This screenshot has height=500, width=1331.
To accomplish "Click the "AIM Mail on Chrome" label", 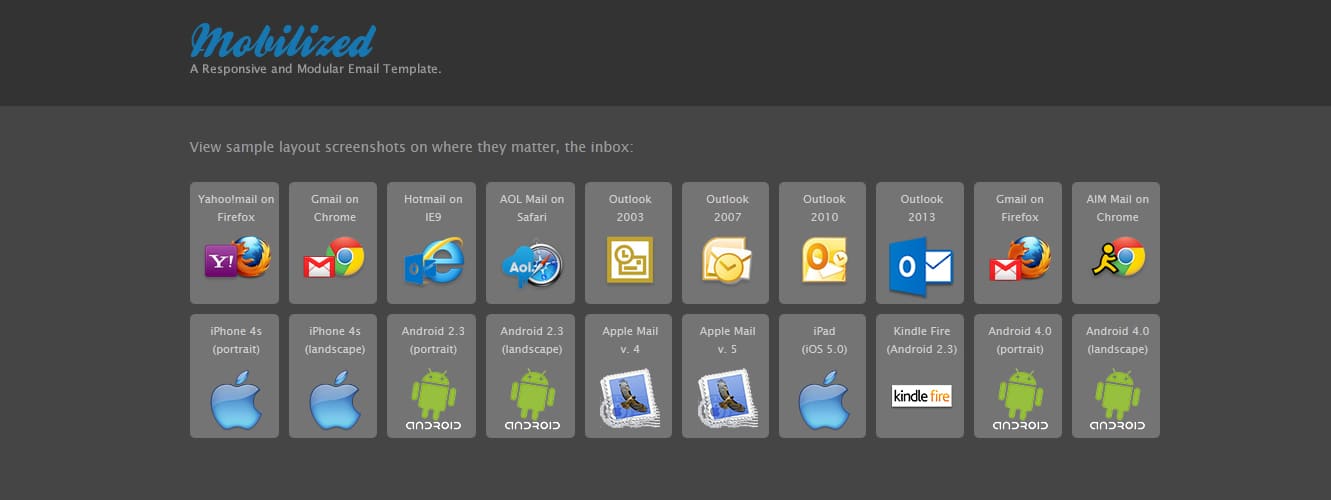I will click(1117, 208).
